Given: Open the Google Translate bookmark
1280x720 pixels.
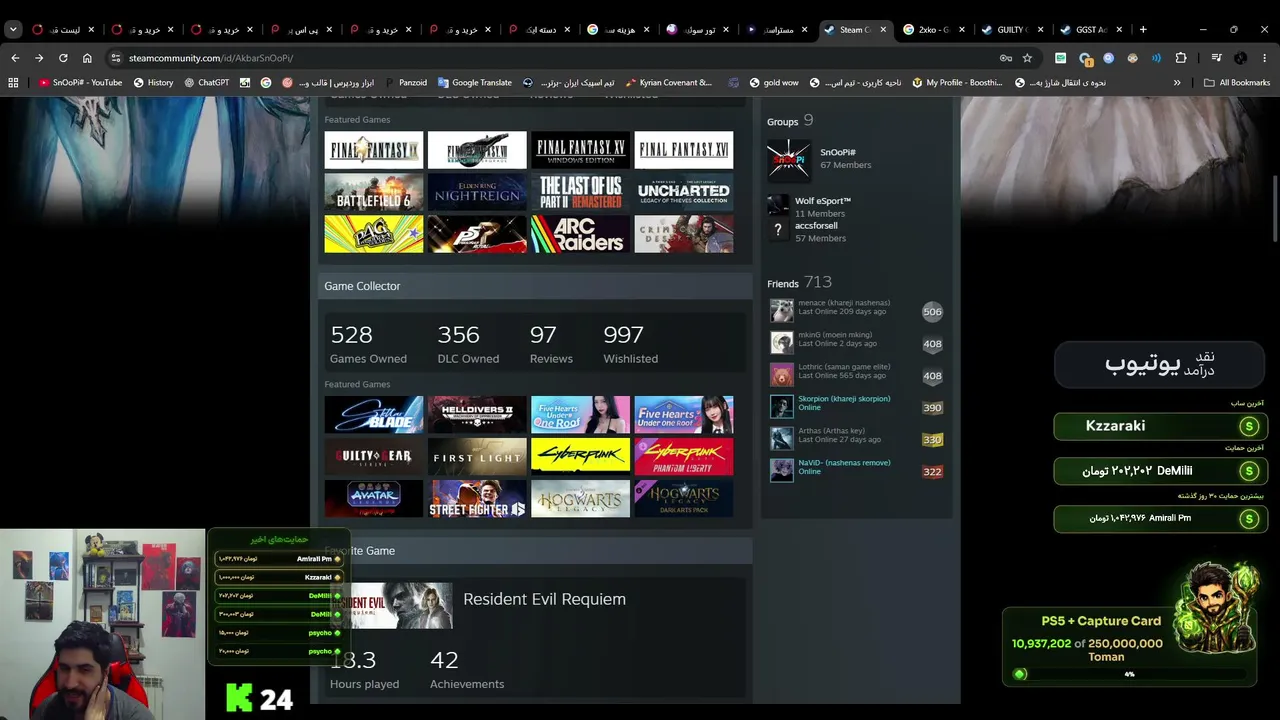Looking at the screenshot, I should [474, 83].
